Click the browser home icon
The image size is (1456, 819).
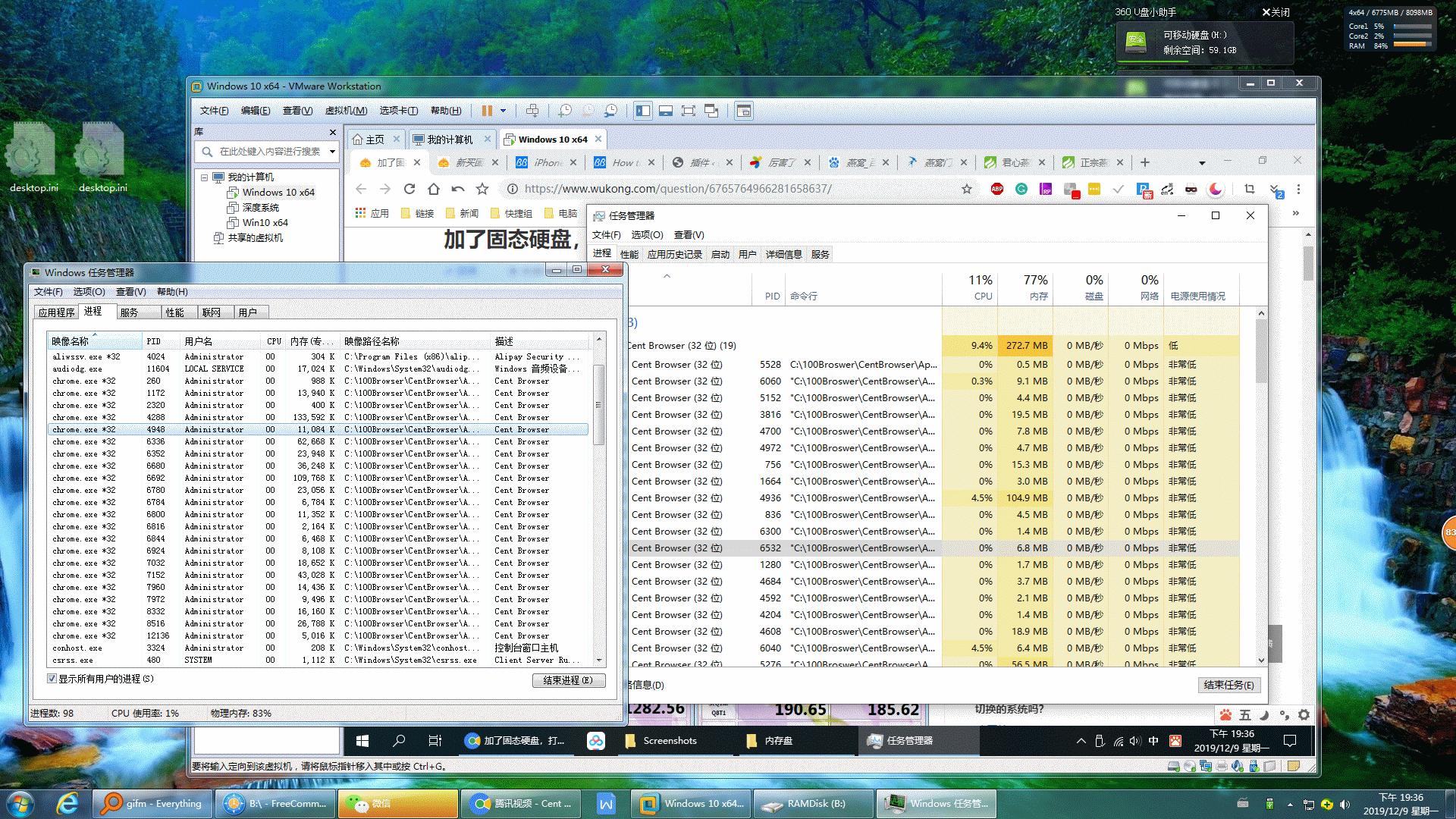pyautogui.click(x=434, y=189)
